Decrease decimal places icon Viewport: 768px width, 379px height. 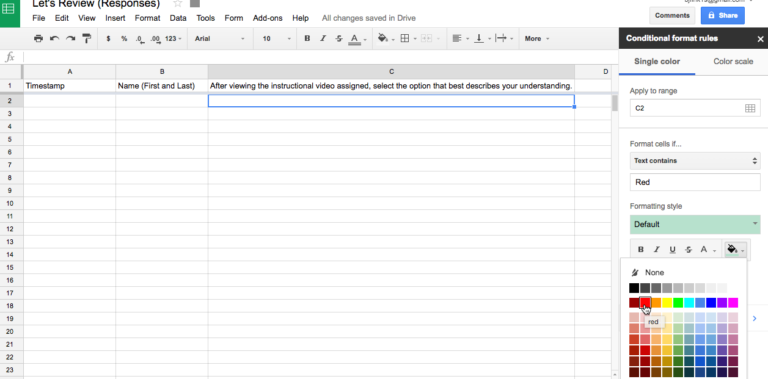pyautogui.click(x=140, y=39)
